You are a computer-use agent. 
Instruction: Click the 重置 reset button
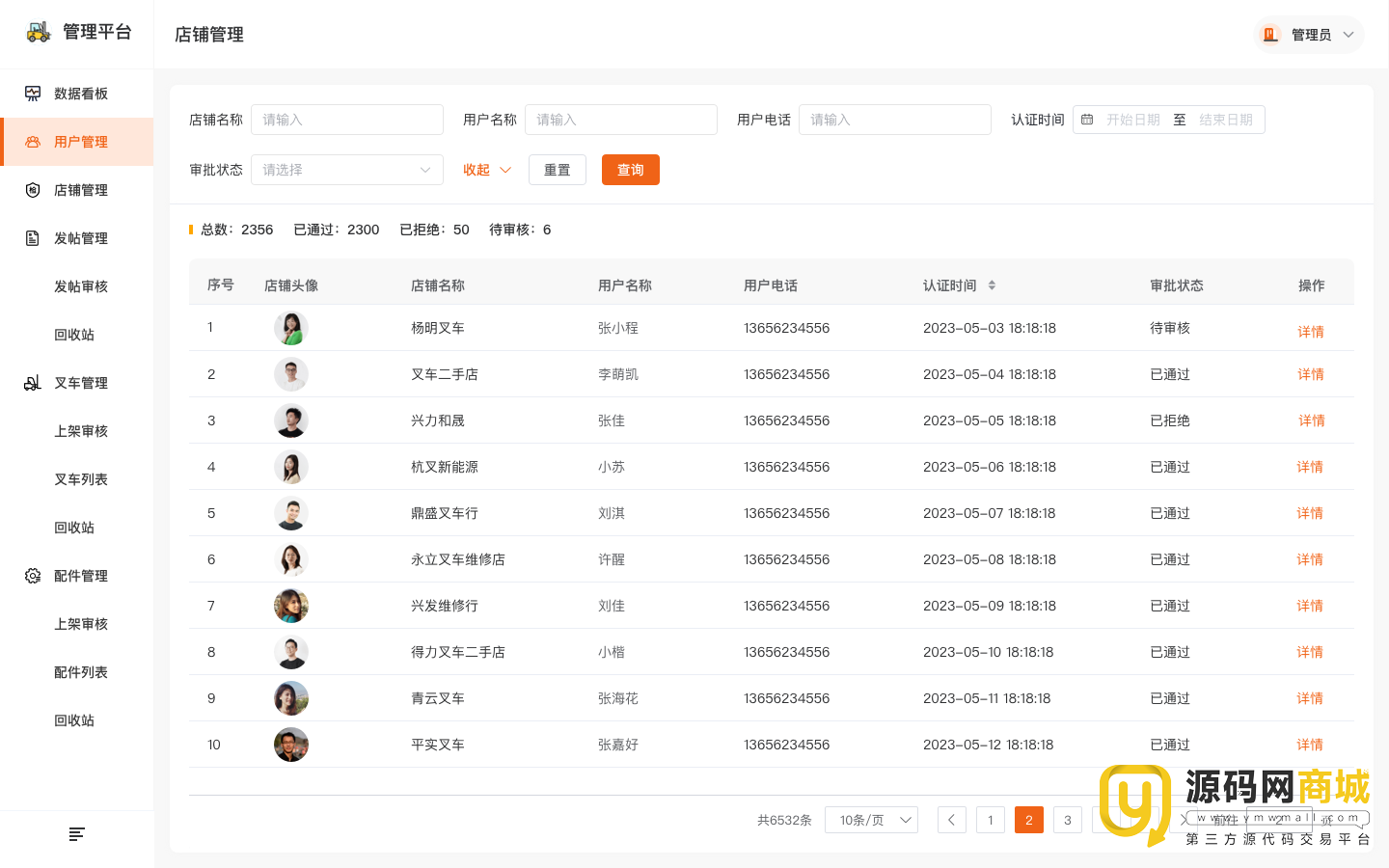(557, 170)
